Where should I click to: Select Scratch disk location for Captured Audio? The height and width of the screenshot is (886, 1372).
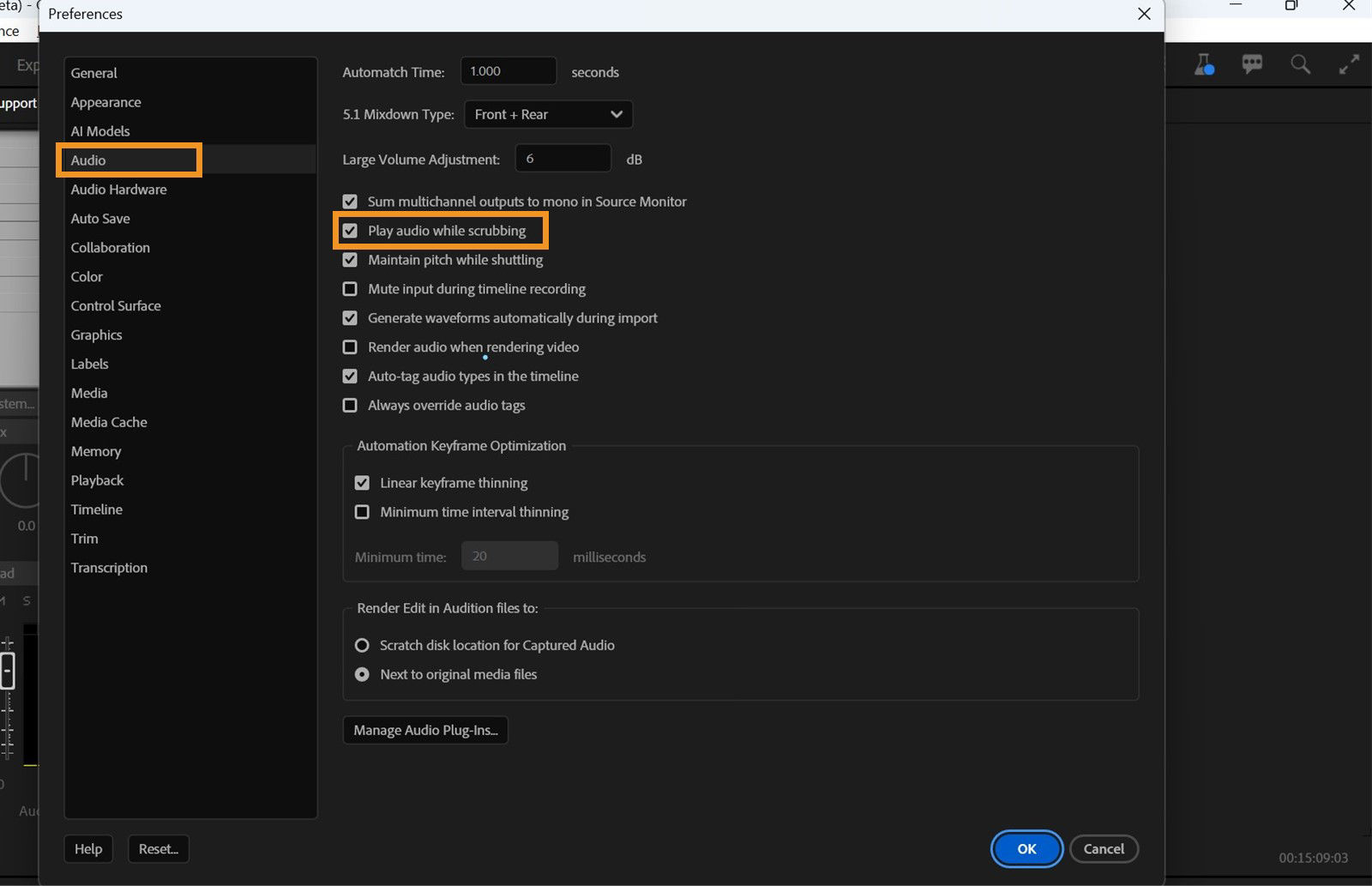coord(361,645)
